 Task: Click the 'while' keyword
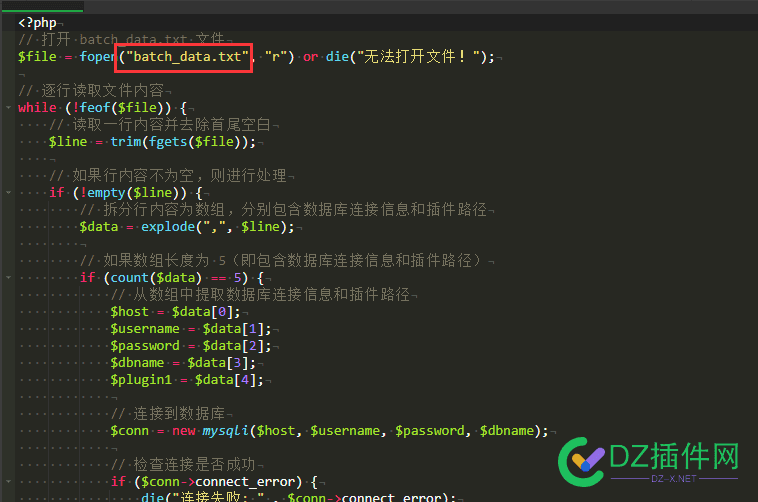37,107
